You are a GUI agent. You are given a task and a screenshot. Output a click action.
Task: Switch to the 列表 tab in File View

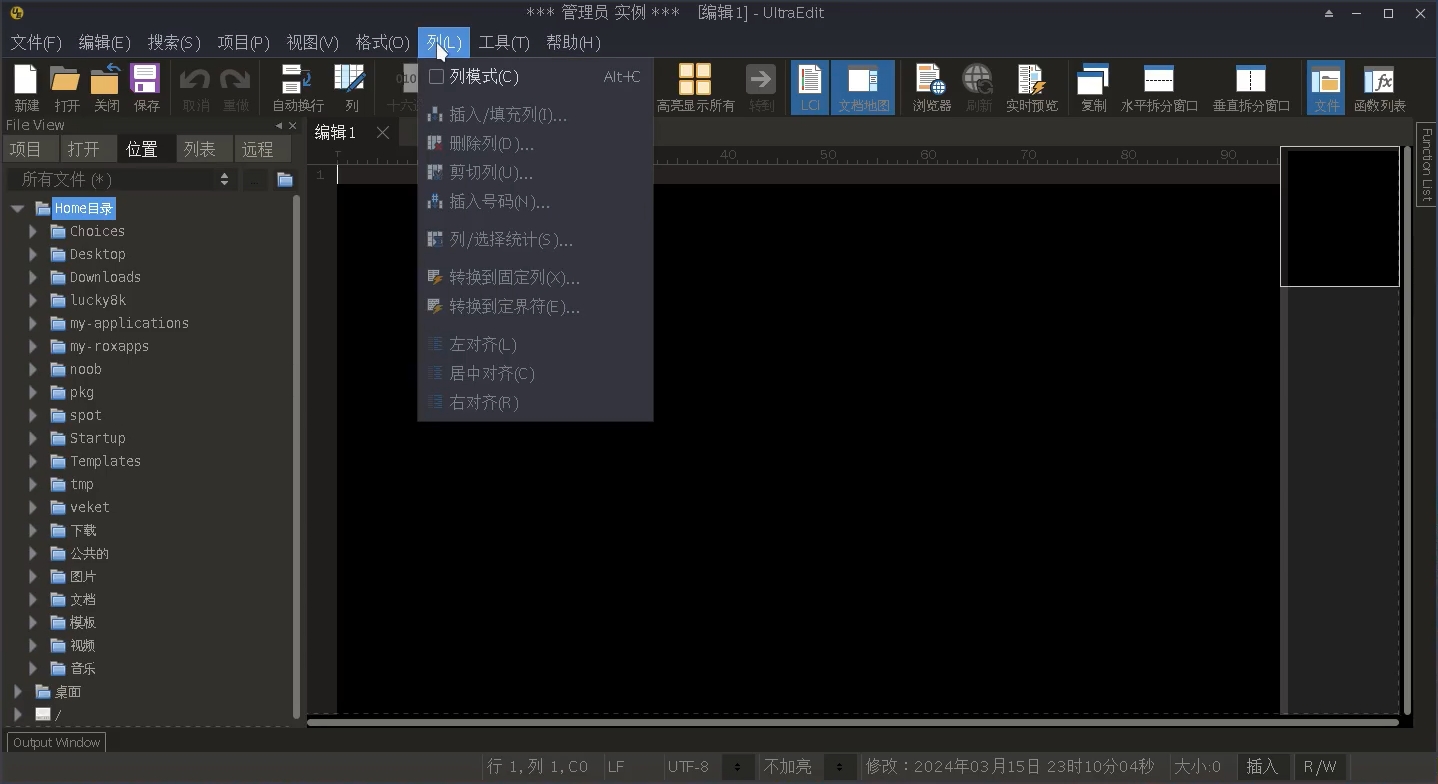(x=200, y=149)
